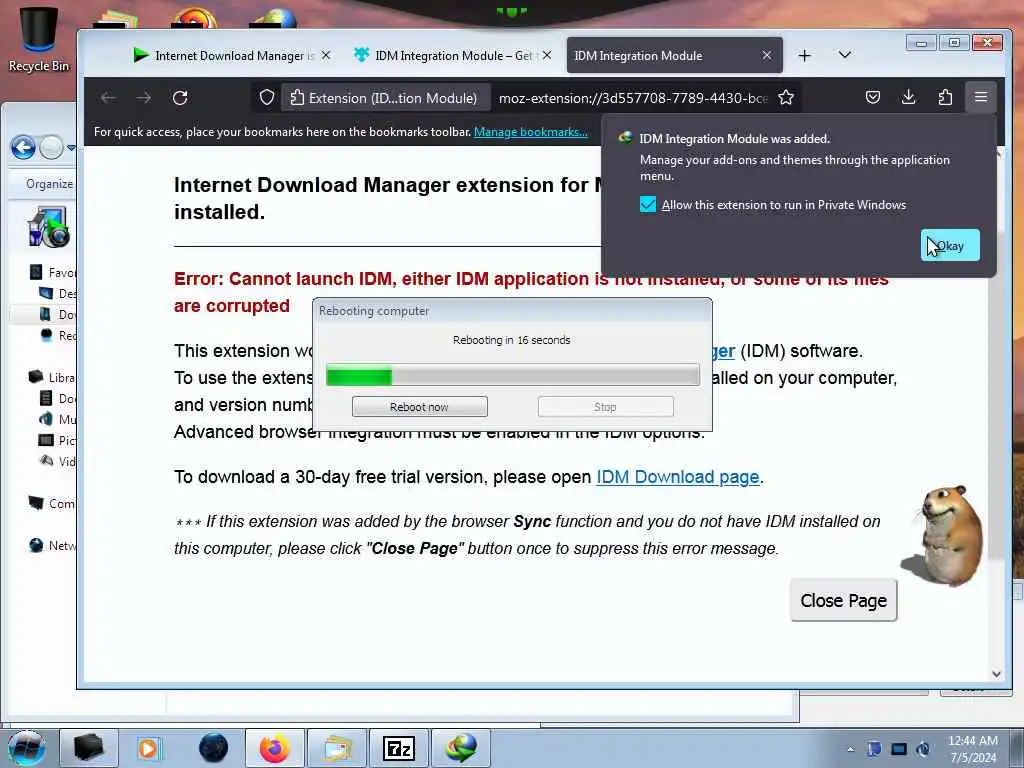Click the Extension (ID...tion Module) identity badge
The height and width of the screenshot is (768, 1024).
pos(385,98)
